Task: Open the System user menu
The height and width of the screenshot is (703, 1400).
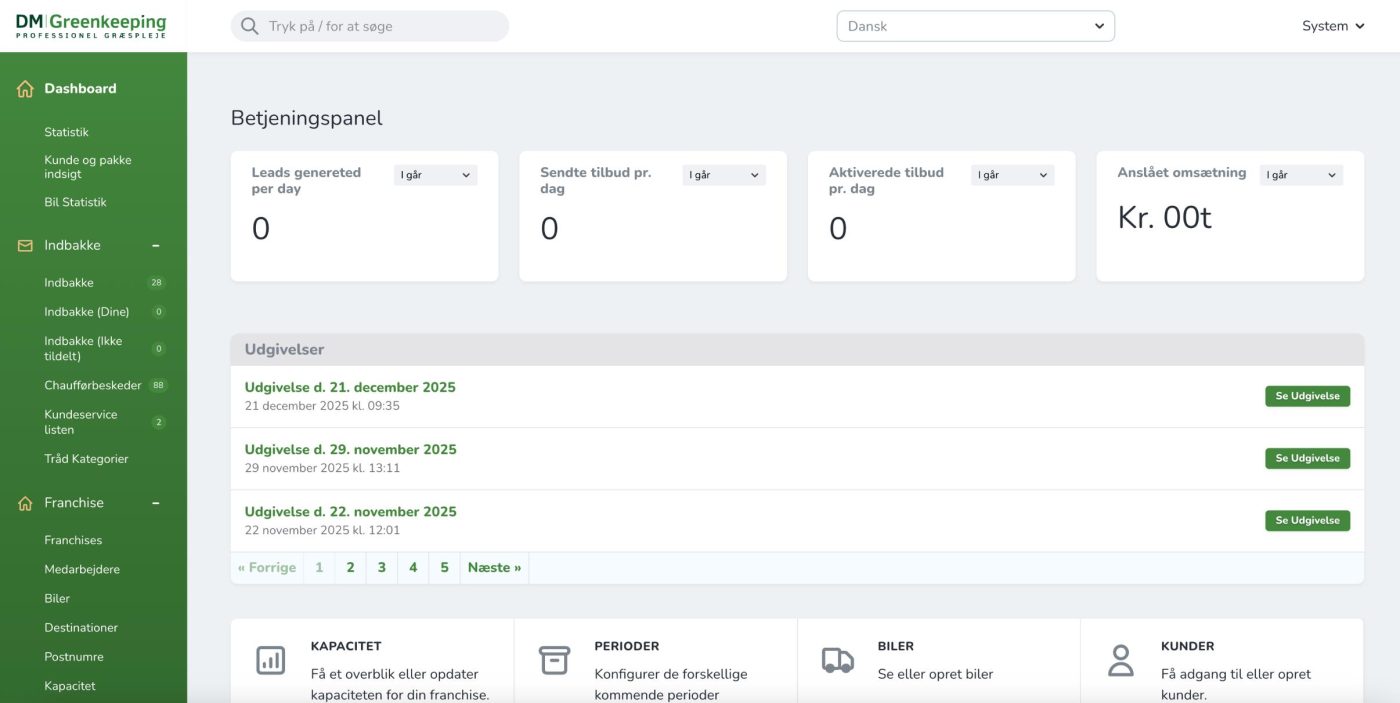Action: (x=1332, y=27)
